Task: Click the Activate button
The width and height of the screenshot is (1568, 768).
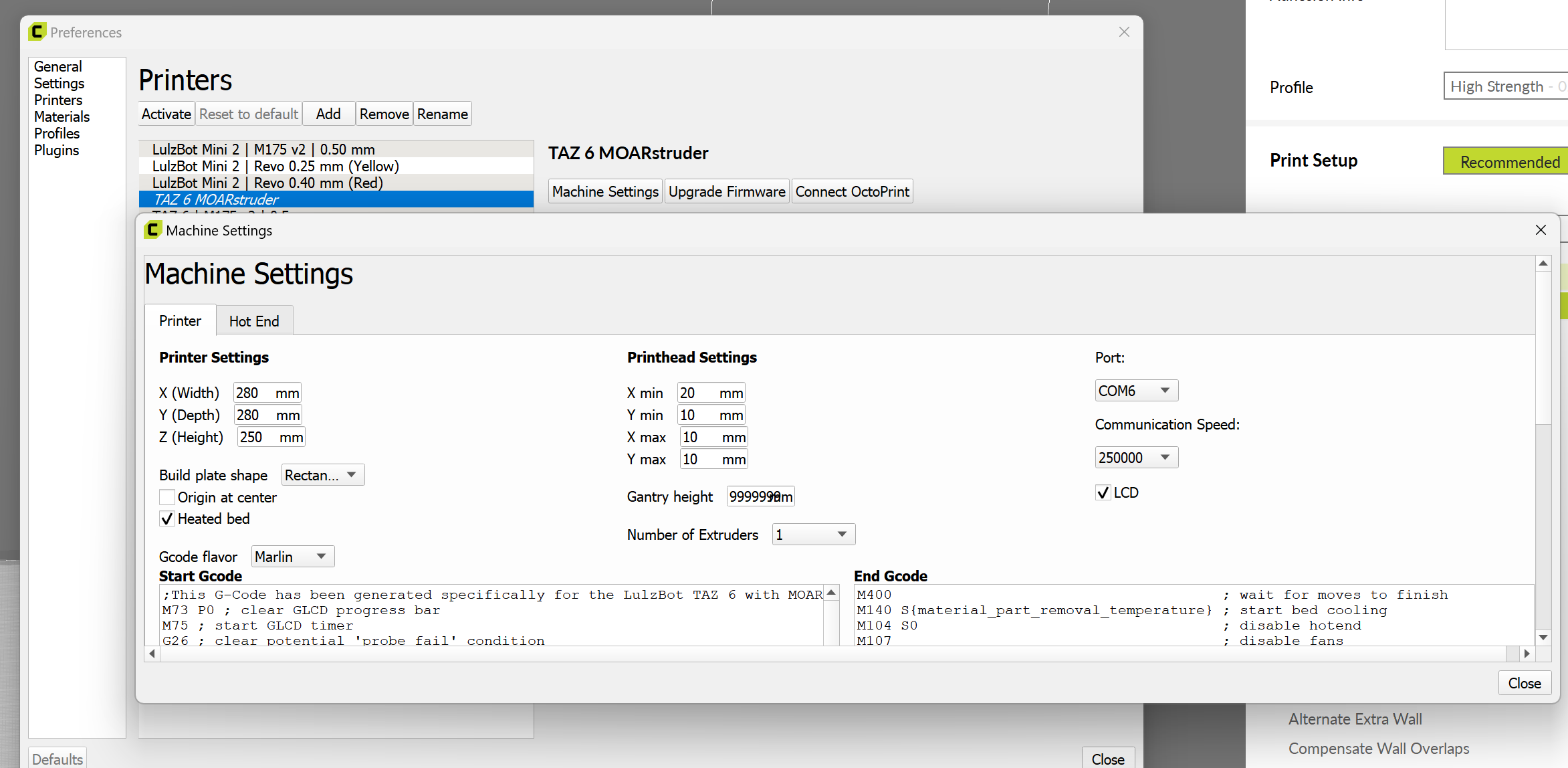Action: pyautogui.click(x=166, y=114)
